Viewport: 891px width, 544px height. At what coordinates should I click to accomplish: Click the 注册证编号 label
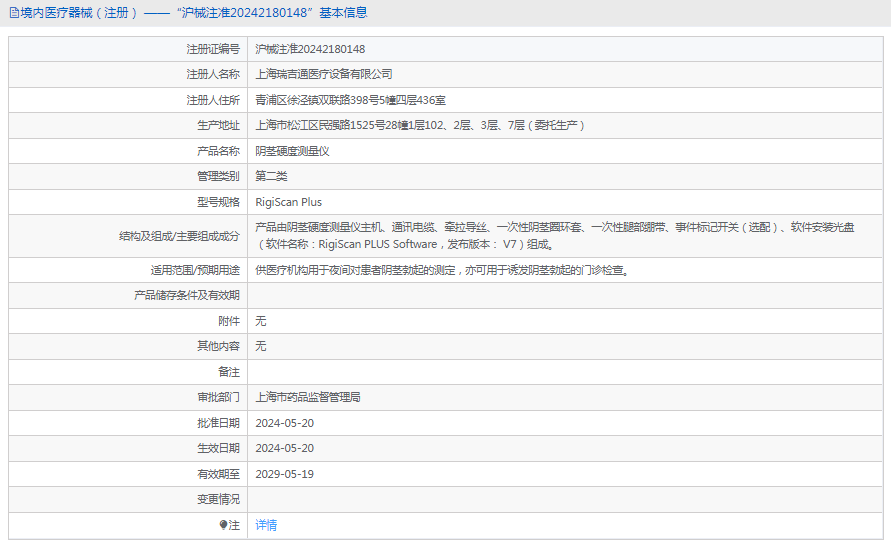[x=213, y=49]
